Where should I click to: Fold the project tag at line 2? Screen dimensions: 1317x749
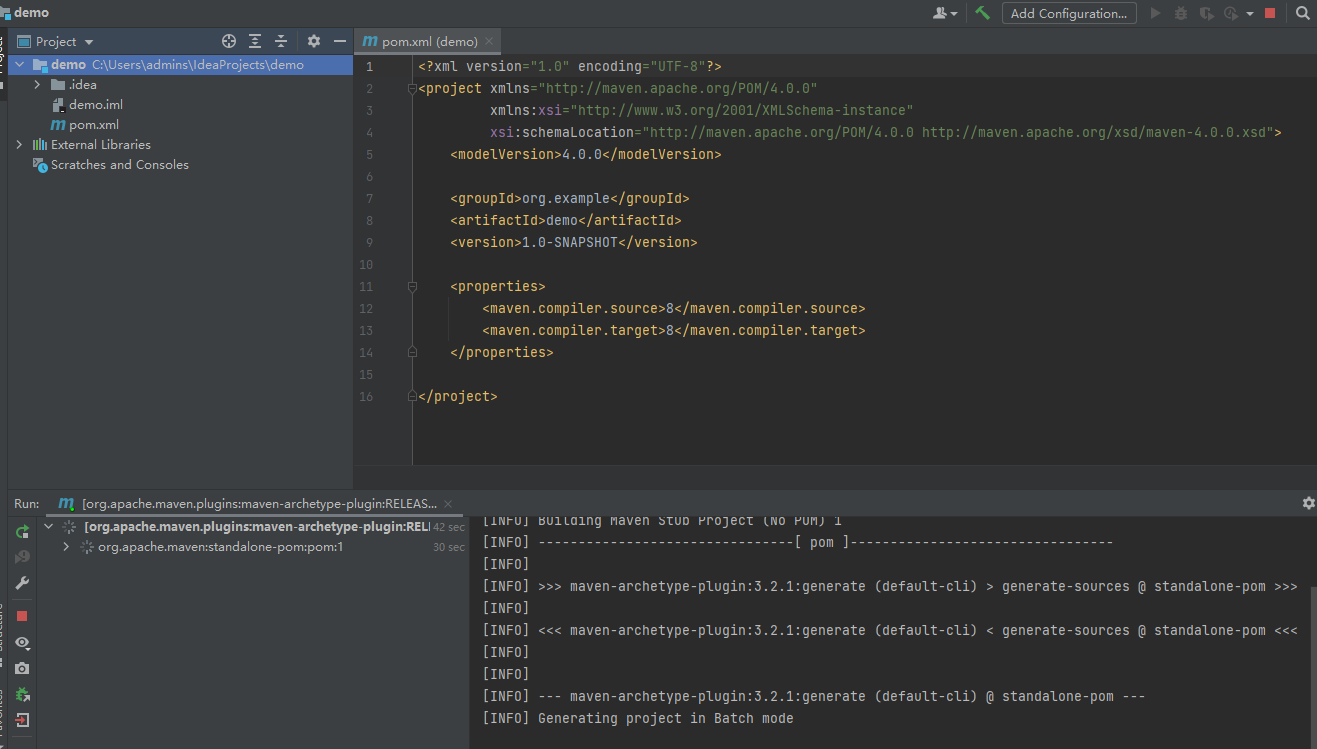411,88
